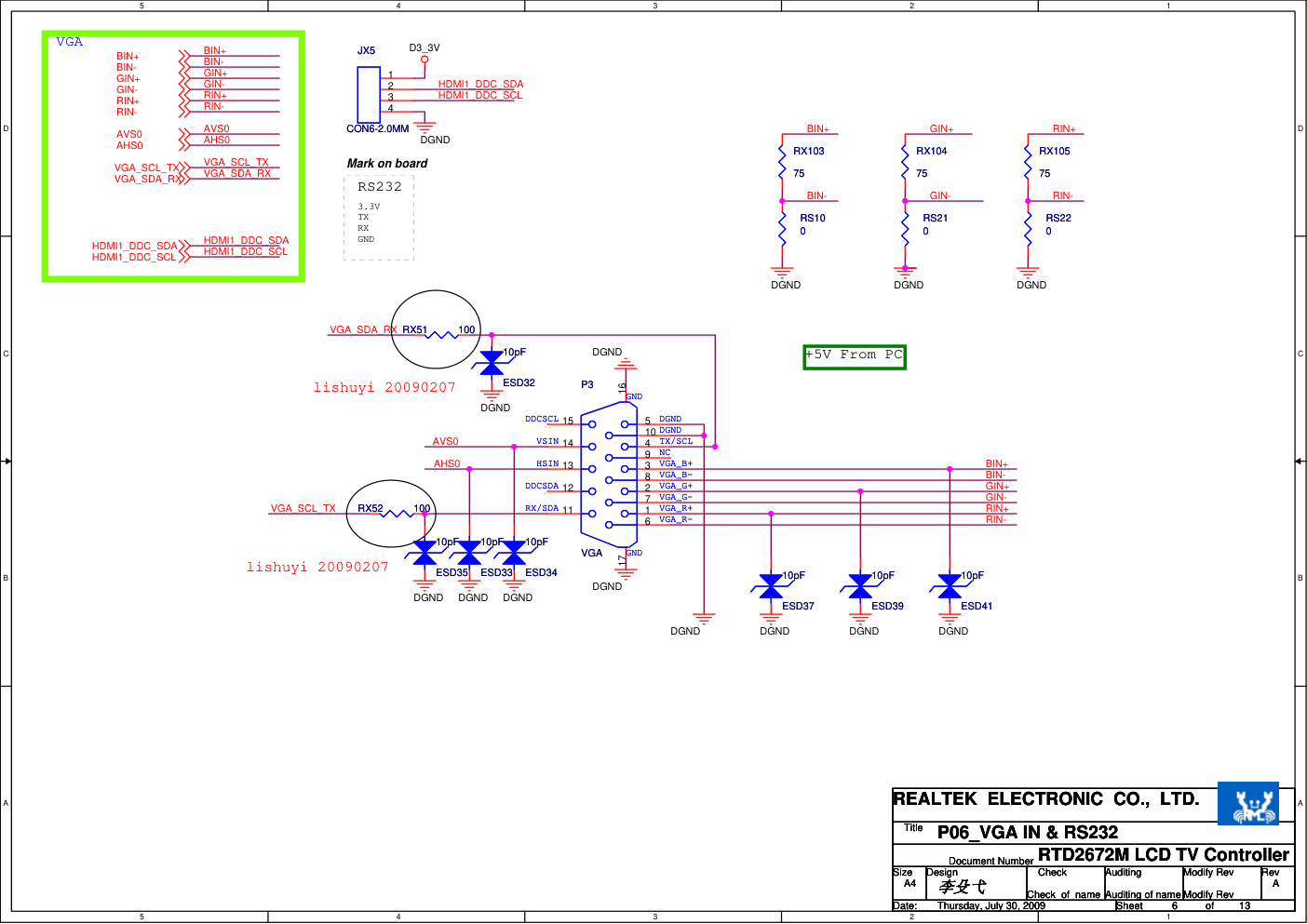
Task: Click the ESD33 diode symbol
Action: tap(469, 554)
